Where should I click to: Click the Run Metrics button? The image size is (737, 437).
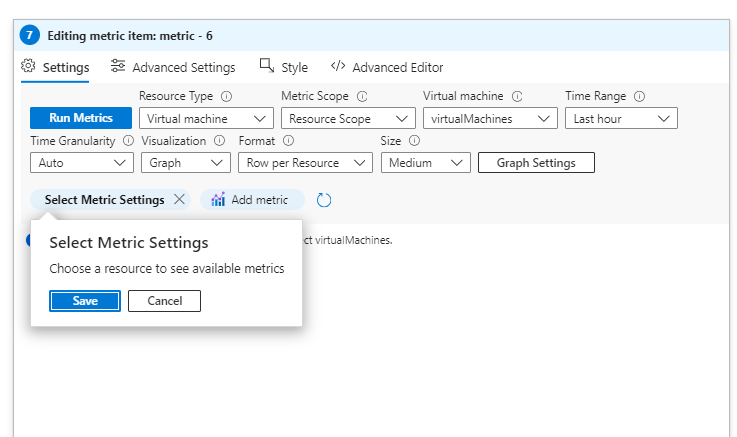pos(81,118)
